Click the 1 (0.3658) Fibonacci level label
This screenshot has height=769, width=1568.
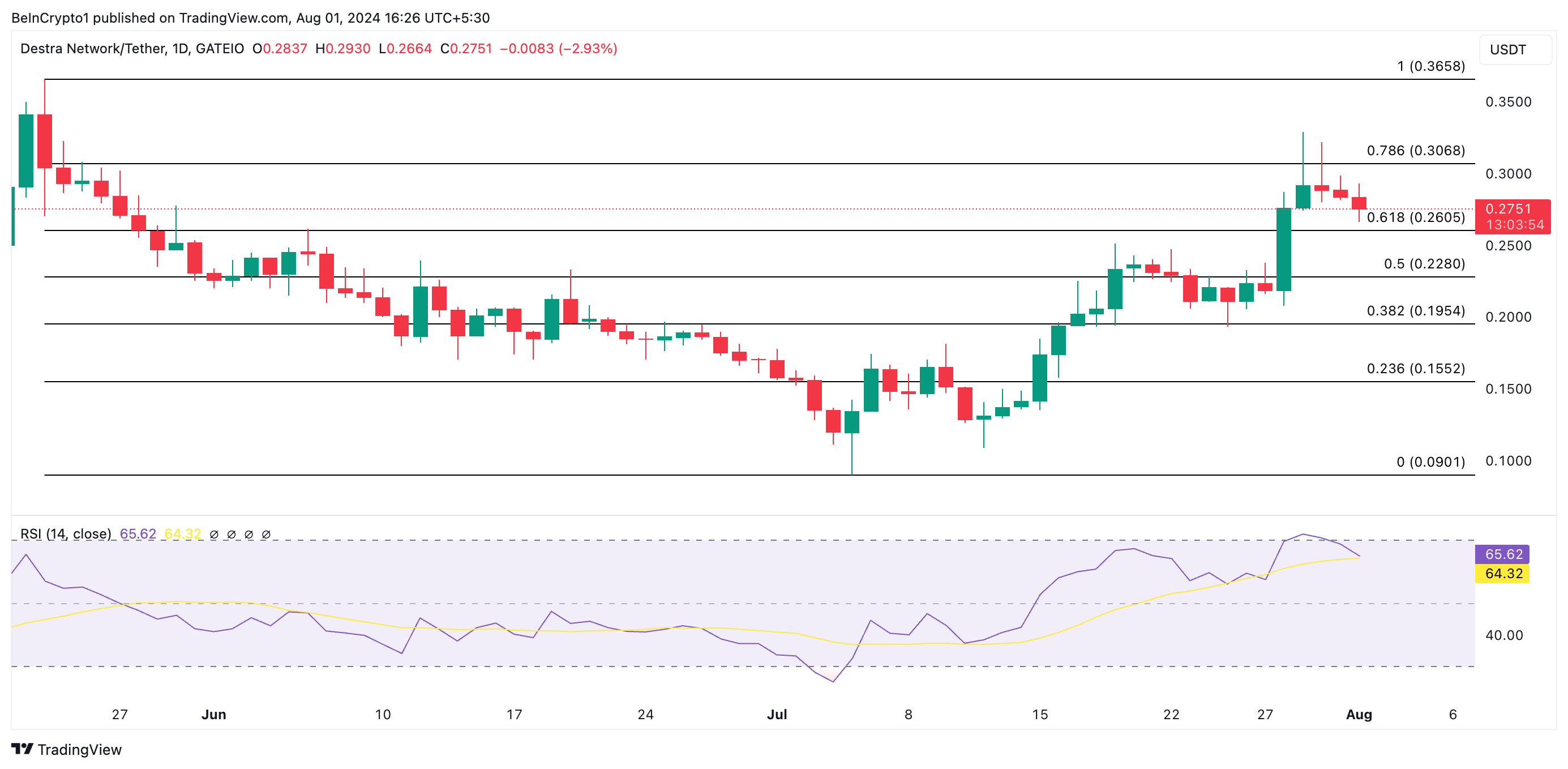pyautogui.click(x=1430, y=66)
